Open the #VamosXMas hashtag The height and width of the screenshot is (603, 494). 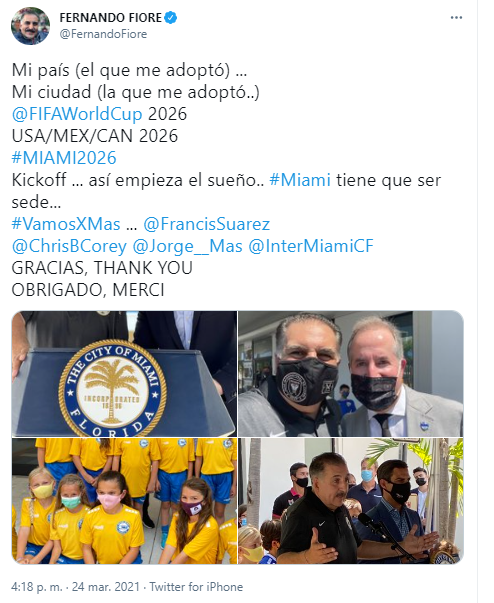pos(66,224)
